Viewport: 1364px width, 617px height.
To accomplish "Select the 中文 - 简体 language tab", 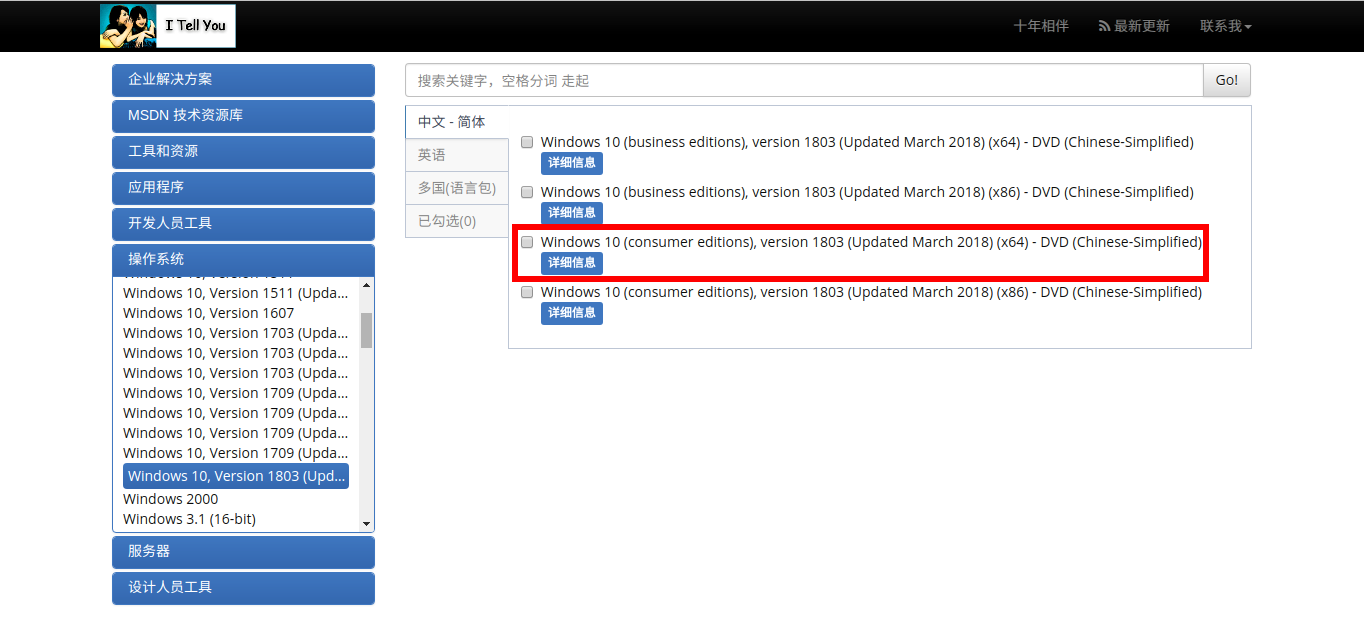I will click(457, 122).
